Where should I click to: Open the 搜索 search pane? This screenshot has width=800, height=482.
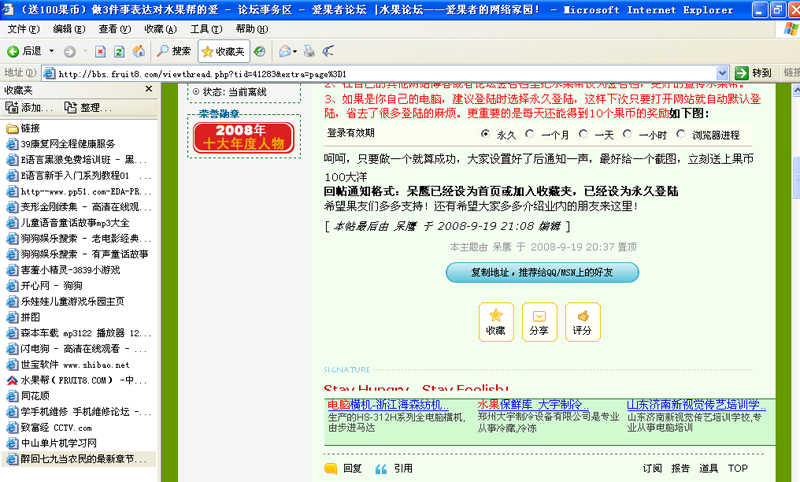point(173,51)
